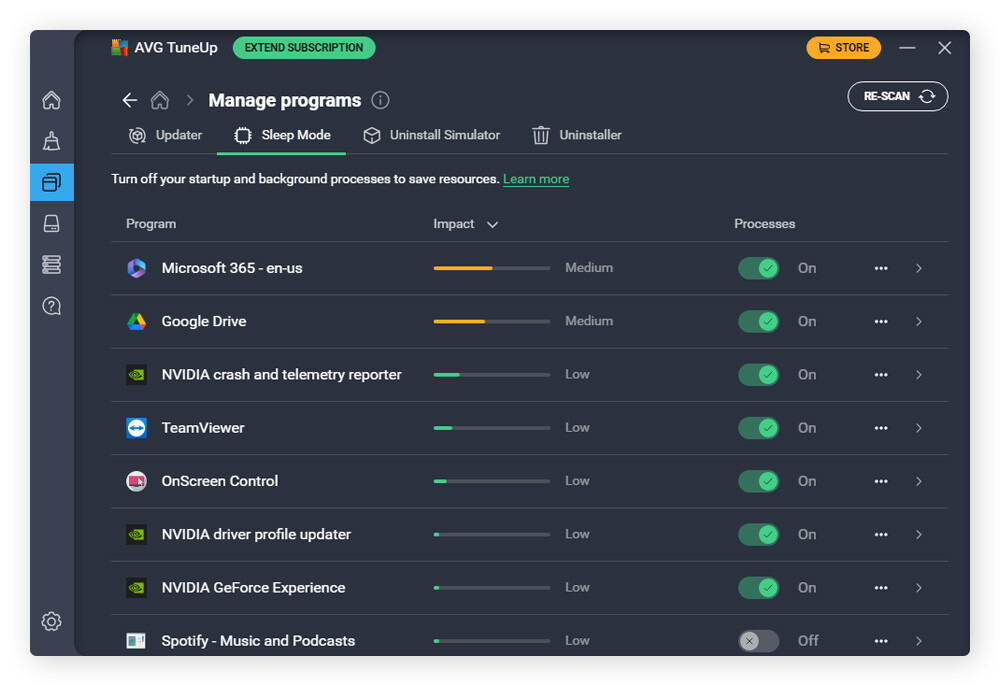1000x686 pixels.
Task: Click the back arrow icon
Action: tap(129, 100)
